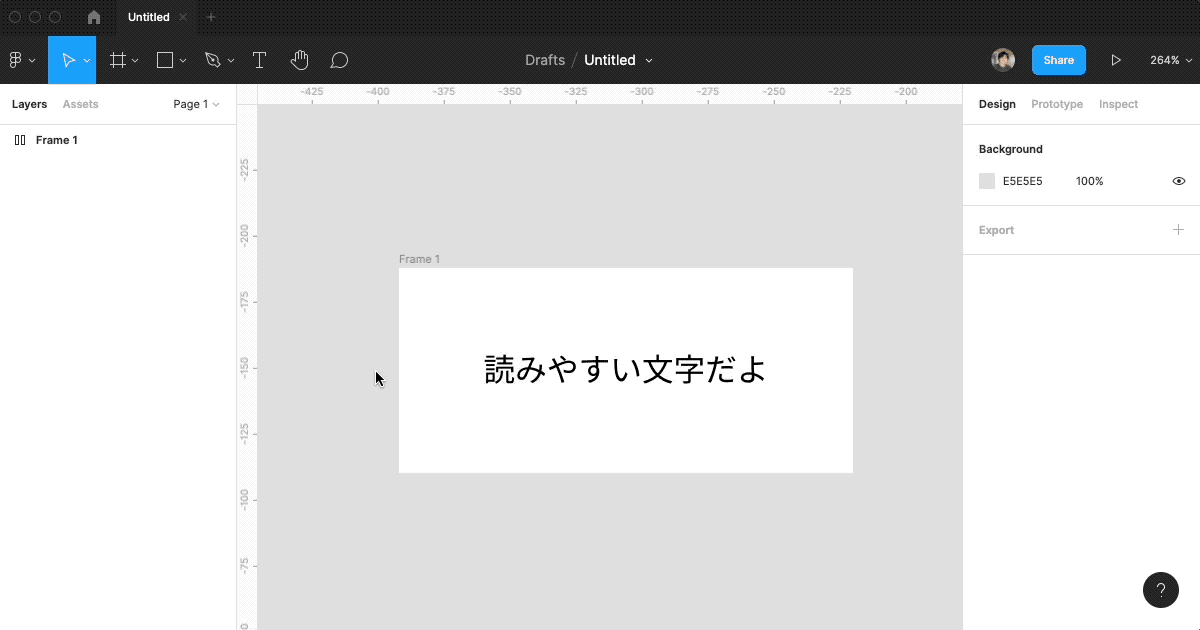The height and width of the screenshot is (630, 1200).
Task: Select the Text tool
Action: click(259, 60)
